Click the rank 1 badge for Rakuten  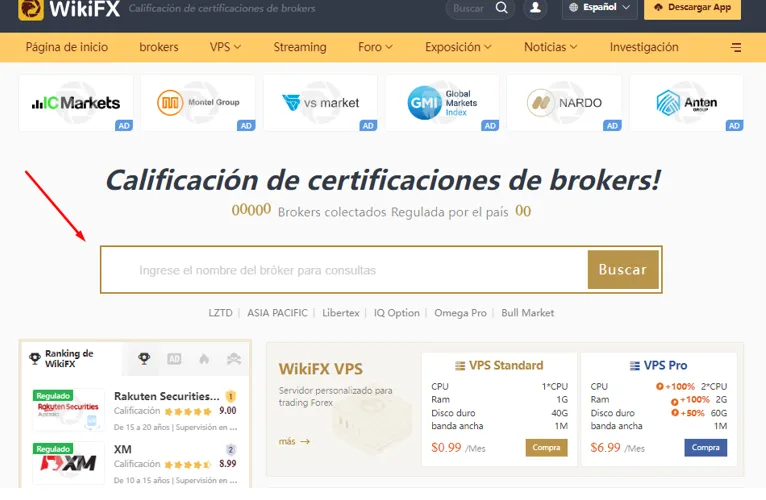(x=231, y=396)
